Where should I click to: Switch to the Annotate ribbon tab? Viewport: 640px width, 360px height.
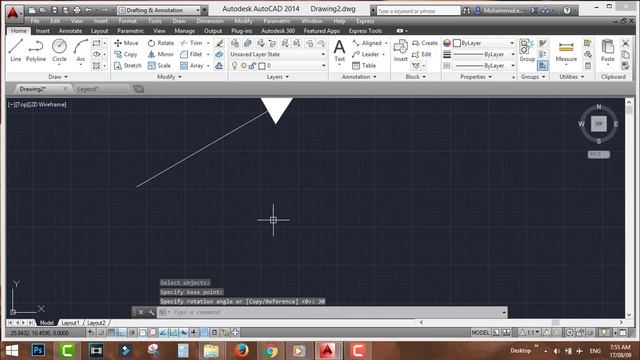pyautogui.click(x=70, y=31)
